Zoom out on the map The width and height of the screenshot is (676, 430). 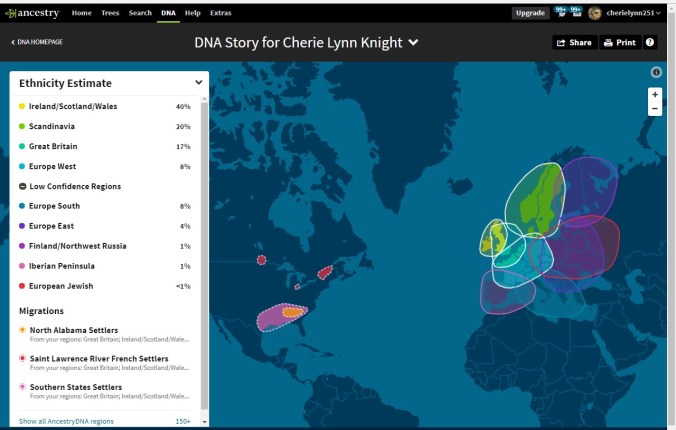[x=655, y=109]
